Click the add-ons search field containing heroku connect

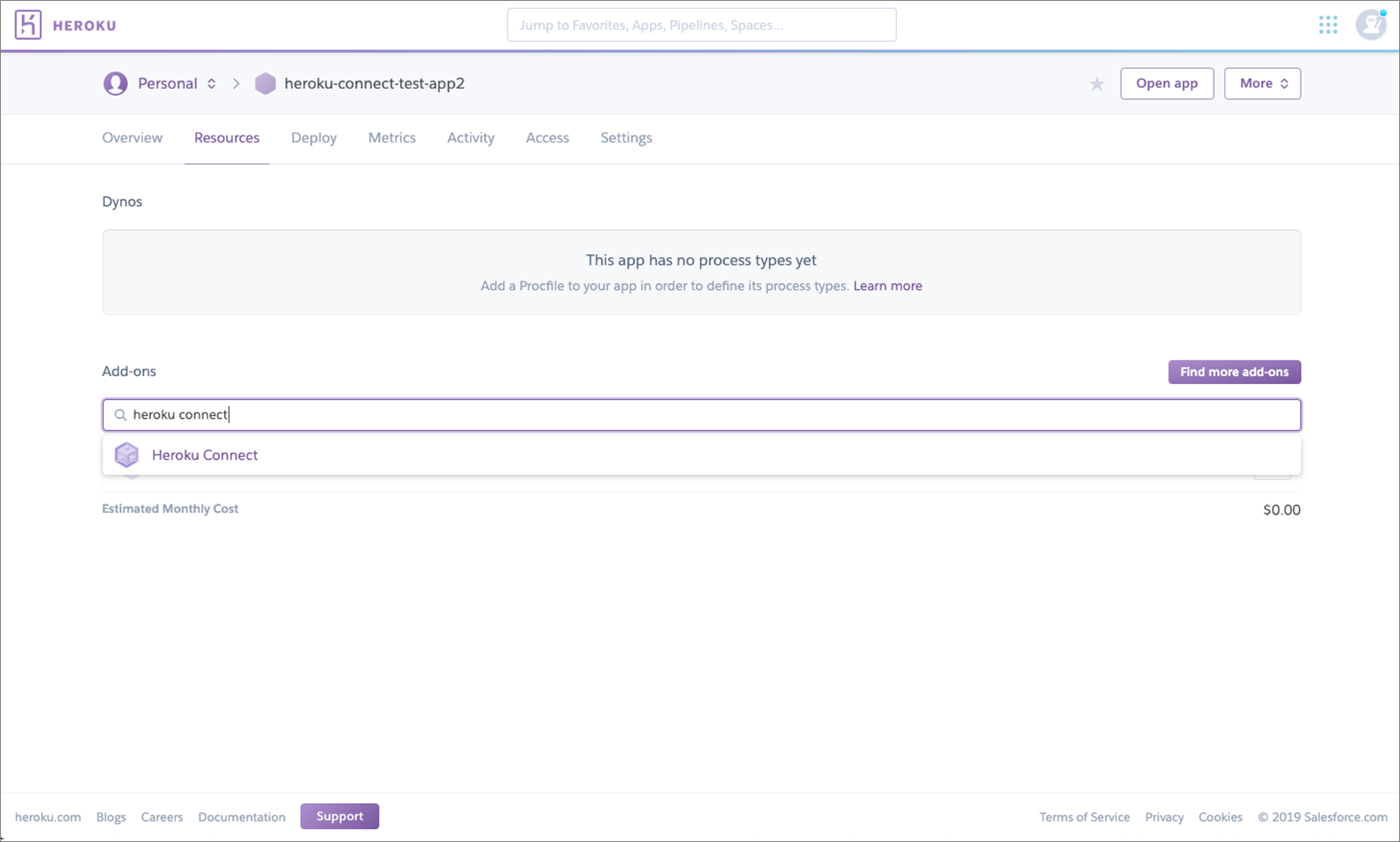(701, 415)
